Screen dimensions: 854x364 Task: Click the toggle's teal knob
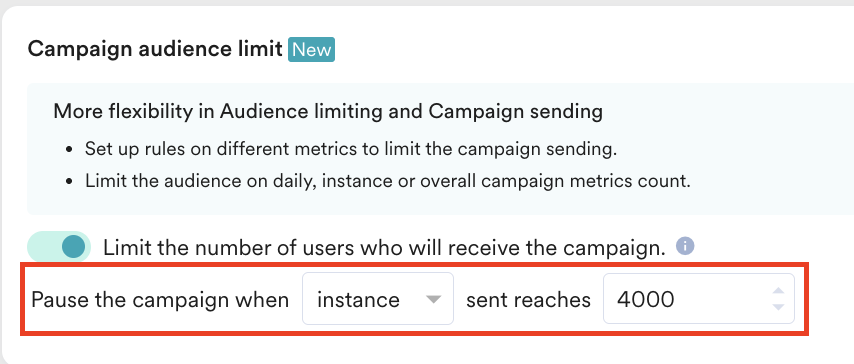(74, 246)
